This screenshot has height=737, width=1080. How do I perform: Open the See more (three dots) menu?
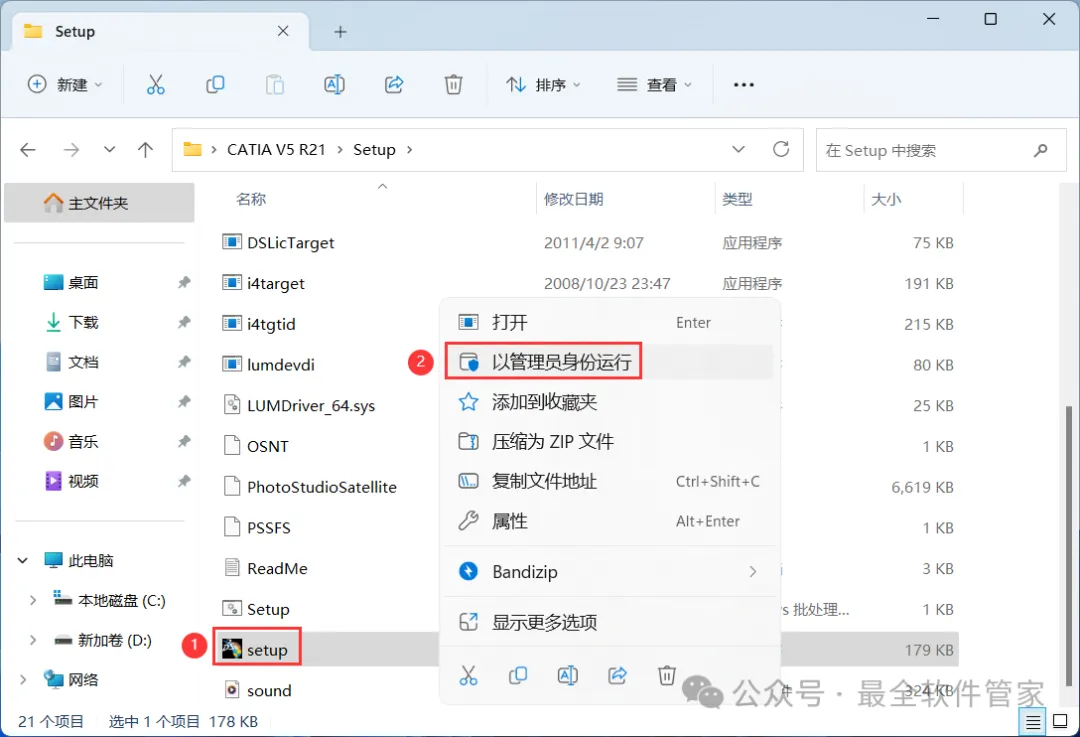tap(744, 85)
